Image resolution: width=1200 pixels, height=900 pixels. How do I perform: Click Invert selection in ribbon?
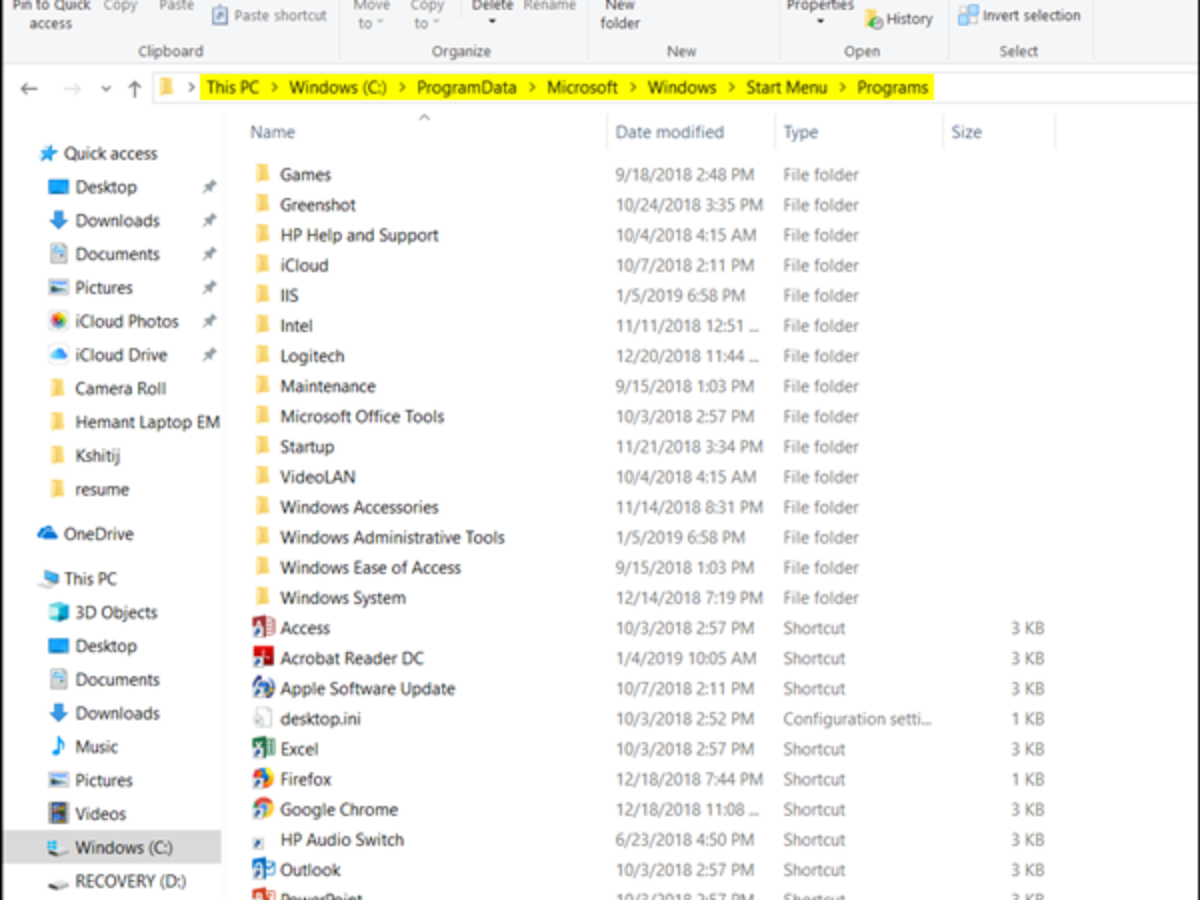point(1019,16)
